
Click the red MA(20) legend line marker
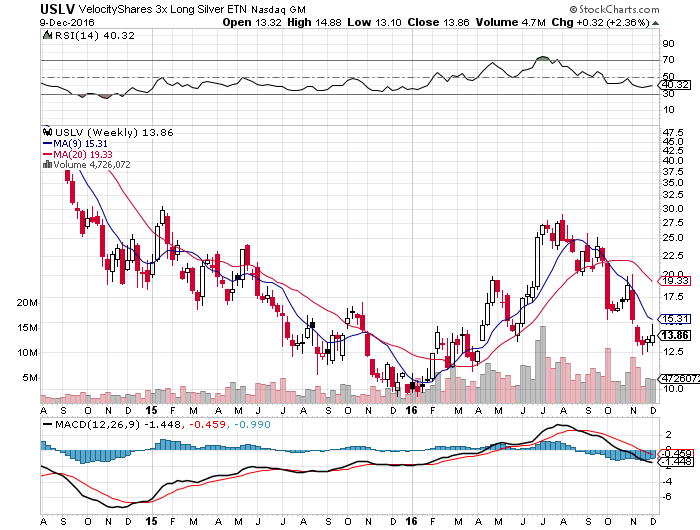[x=47, y=154]
